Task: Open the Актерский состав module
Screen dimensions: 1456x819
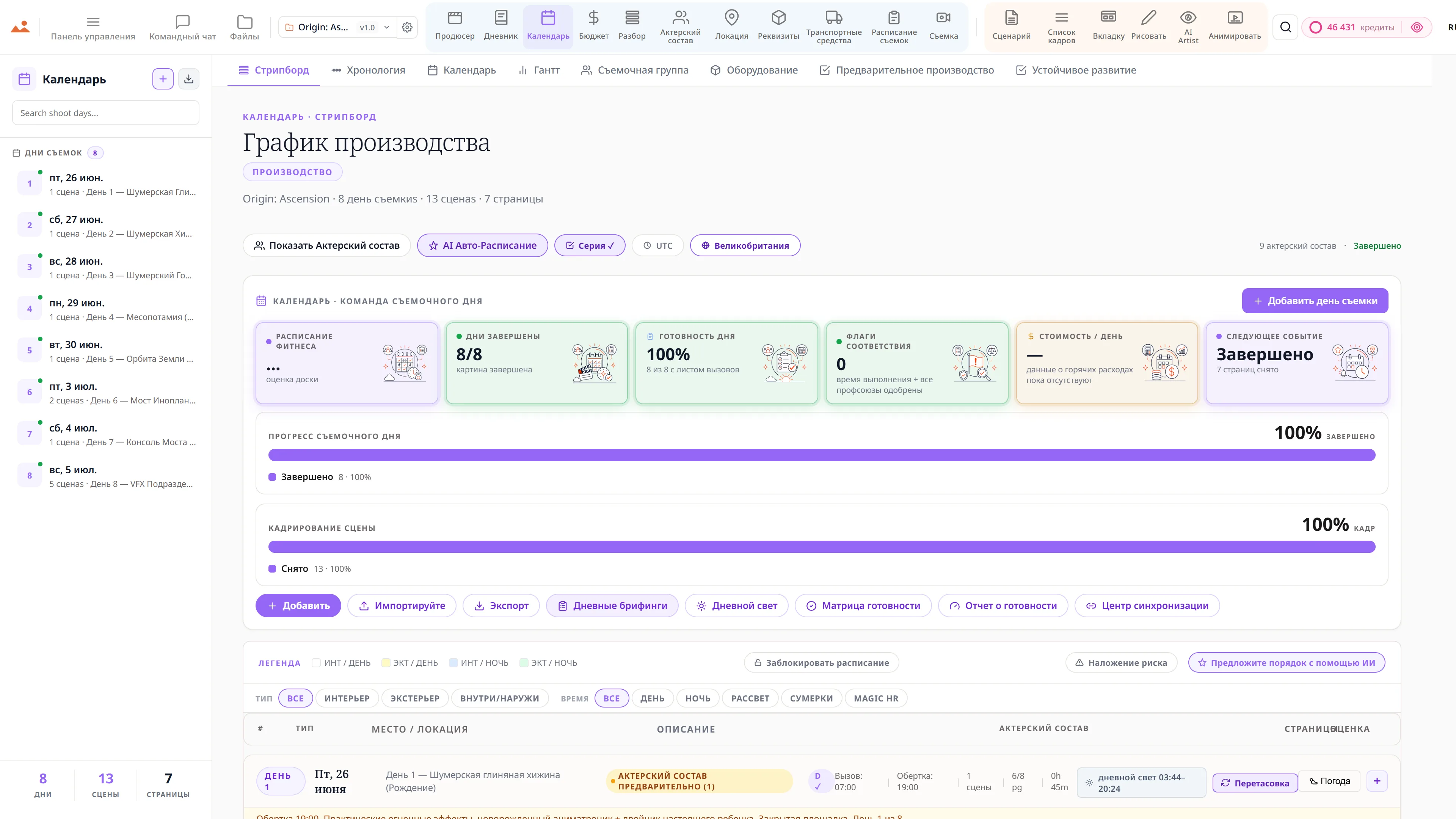Action: click(x=680, y=27)
